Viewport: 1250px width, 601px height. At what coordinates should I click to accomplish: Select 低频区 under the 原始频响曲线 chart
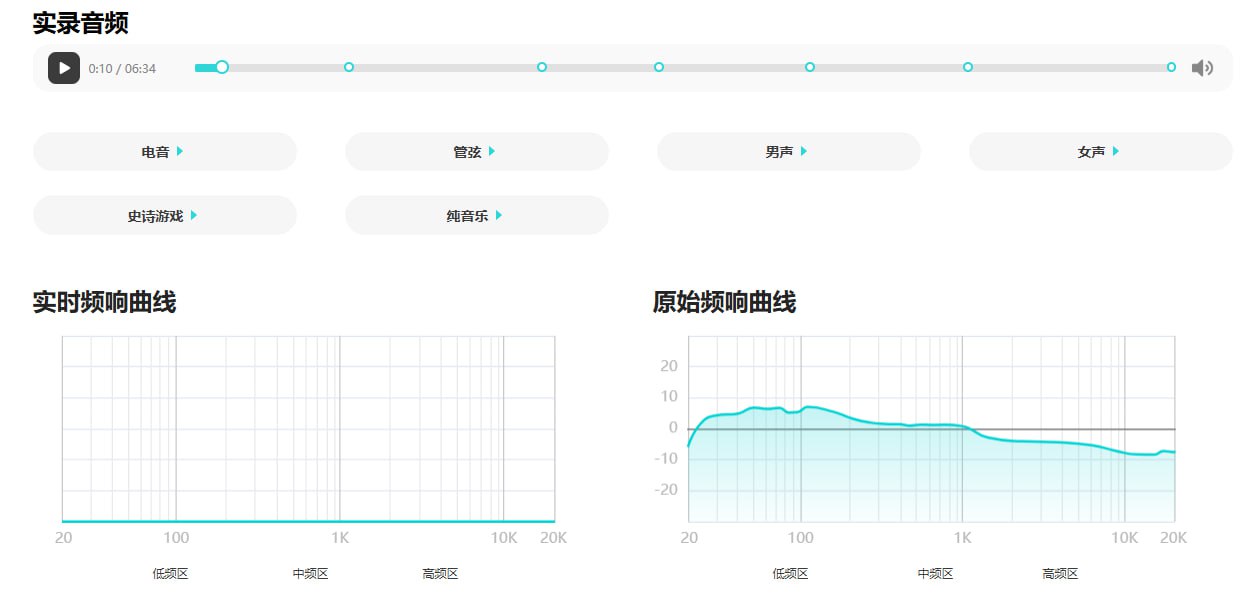pos(790,574)
